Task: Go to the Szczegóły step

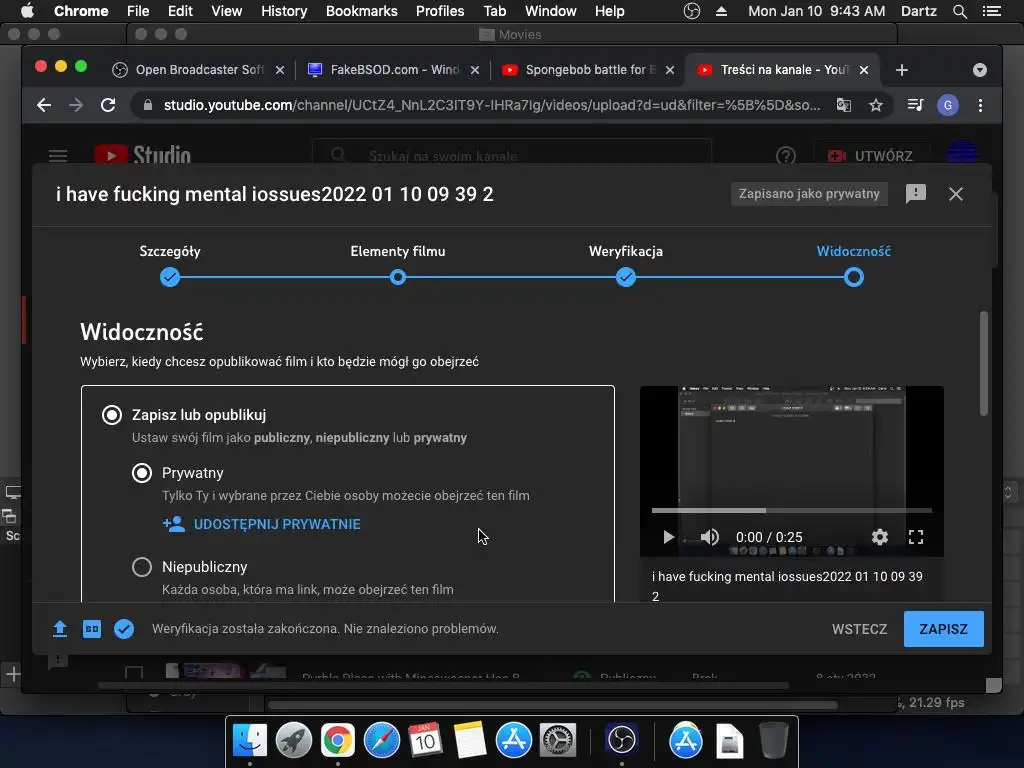Action: click(x=170, y=278)
